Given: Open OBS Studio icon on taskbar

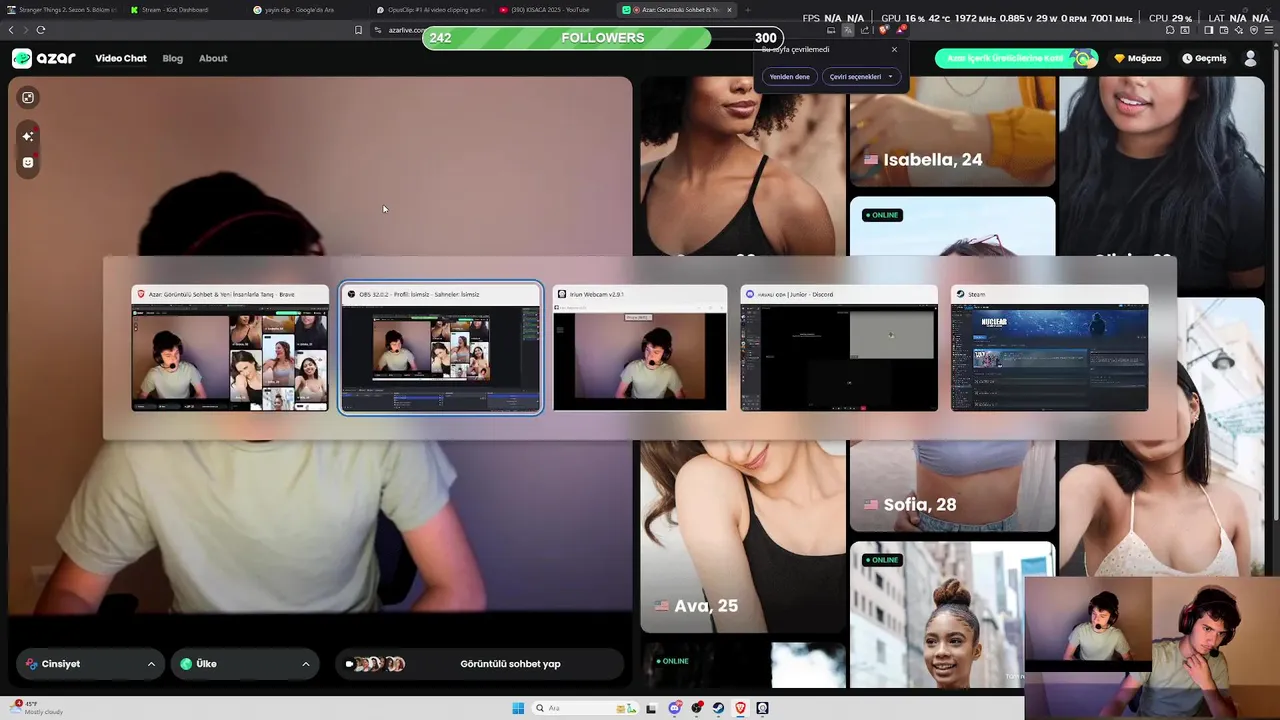Looking at the screenshot, I should tap(697, 708).
